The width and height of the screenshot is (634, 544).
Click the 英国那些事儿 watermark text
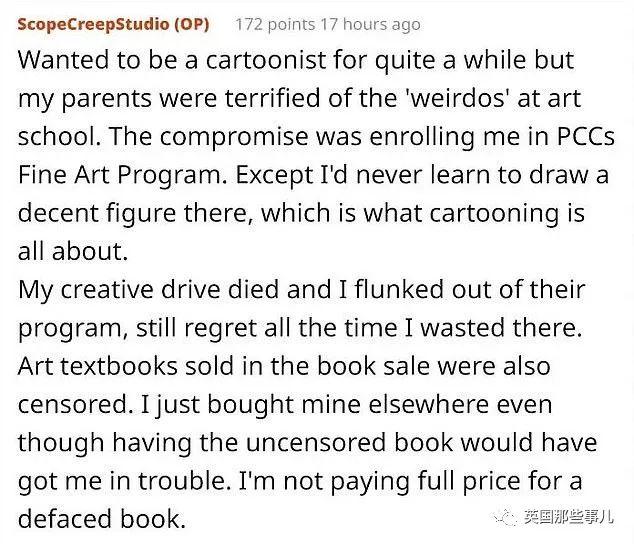(568, 517)
